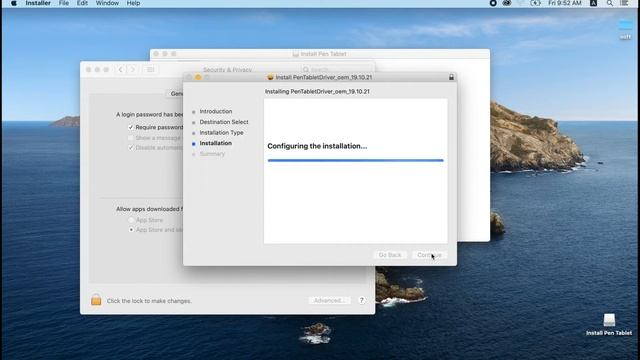Click Security & Privacy search field
640x360 pixels.
337,69
